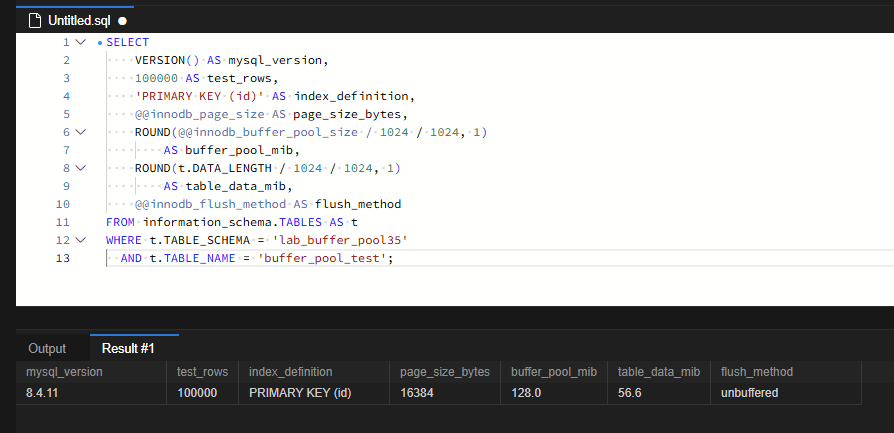Select the unbuffered flush method cell
Screen dimensions: 894x433
[786, 393]
